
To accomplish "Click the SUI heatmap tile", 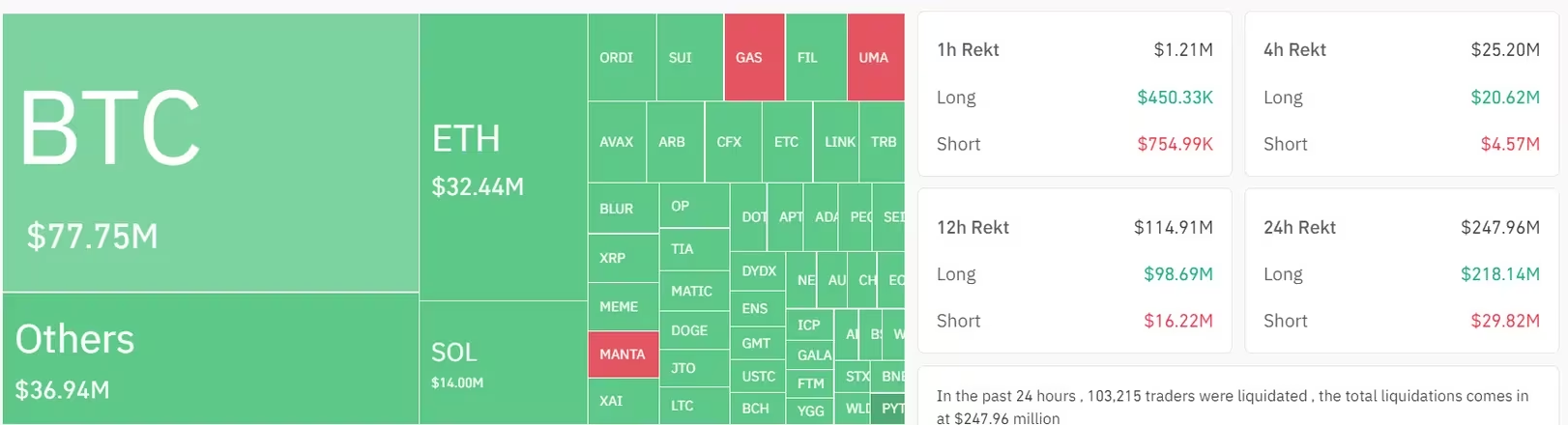I will 688,58.
